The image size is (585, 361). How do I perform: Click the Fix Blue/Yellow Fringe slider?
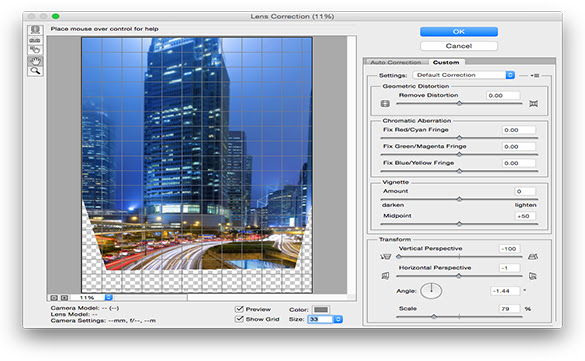[x=459, y=171]
